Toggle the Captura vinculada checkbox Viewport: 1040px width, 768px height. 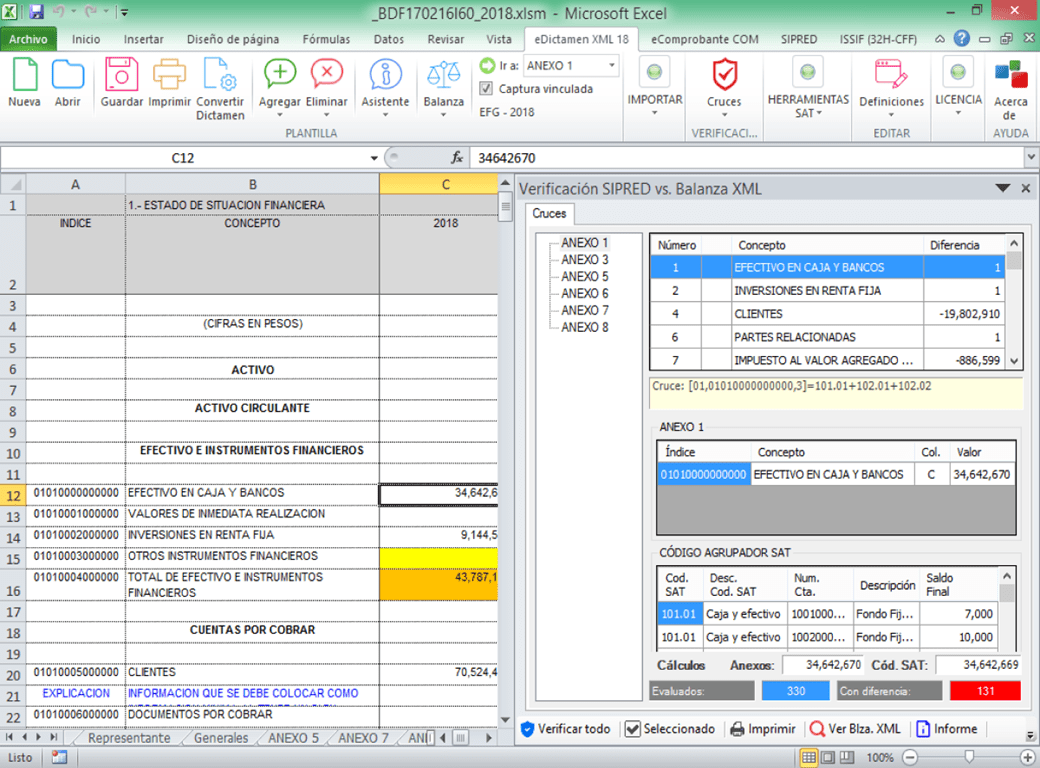coord(486,88)
